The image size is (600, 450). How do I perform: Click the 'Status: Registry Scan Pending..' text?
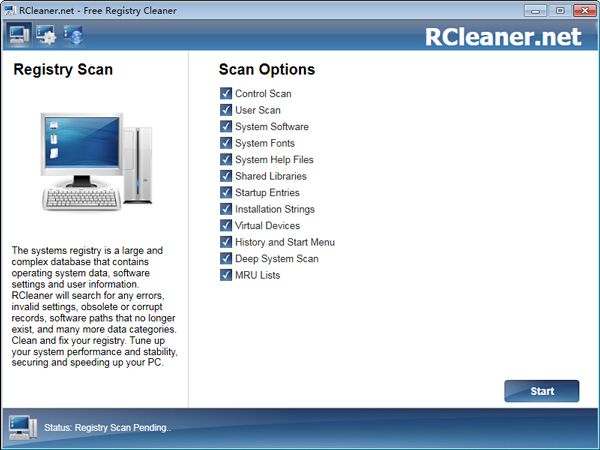108,428
